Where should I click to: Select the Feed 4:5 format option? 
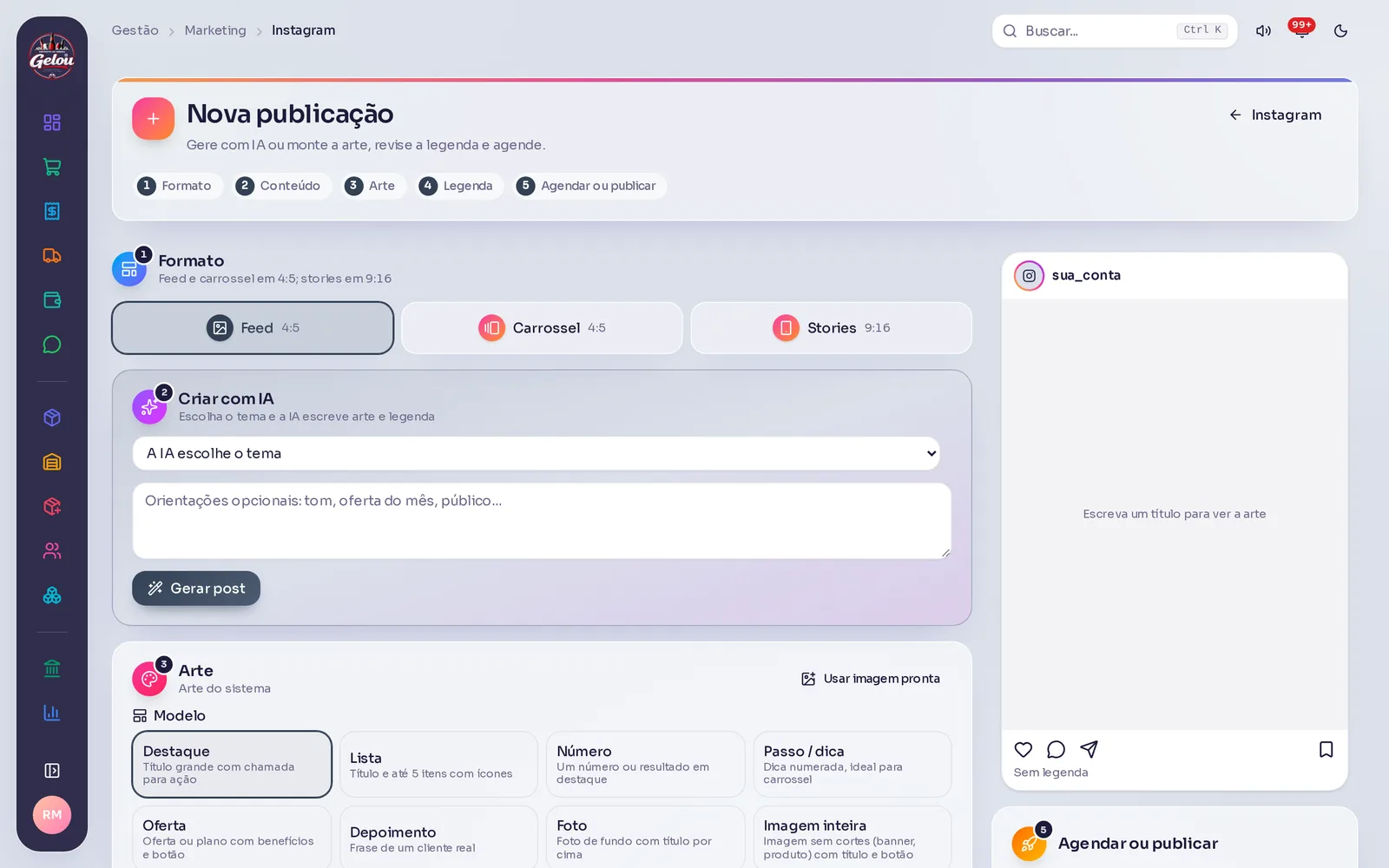click(x=253, y=328)
